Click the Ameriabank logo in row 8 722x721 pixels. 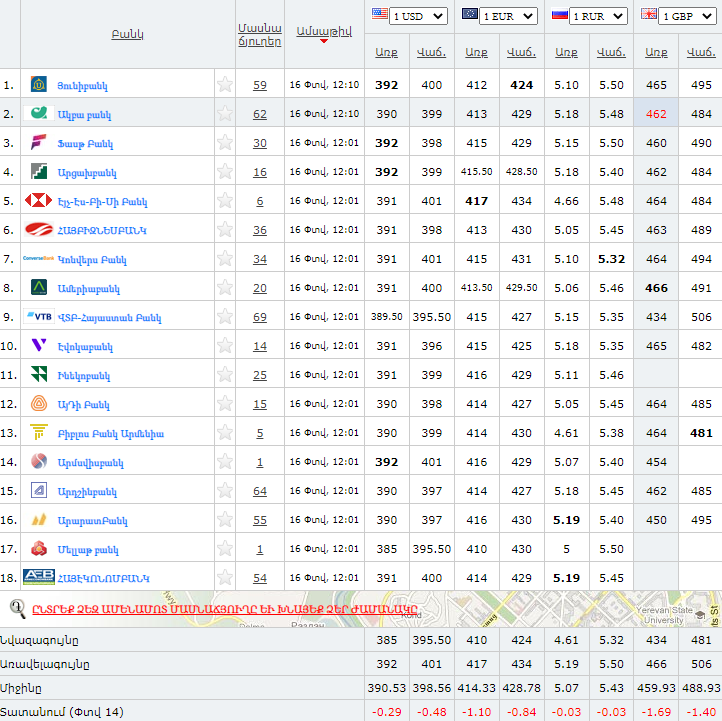[39, 287]
